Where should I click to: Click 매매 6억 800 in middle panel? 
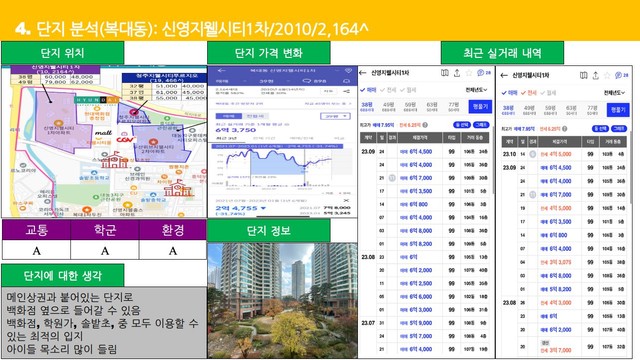coord(414,204)
